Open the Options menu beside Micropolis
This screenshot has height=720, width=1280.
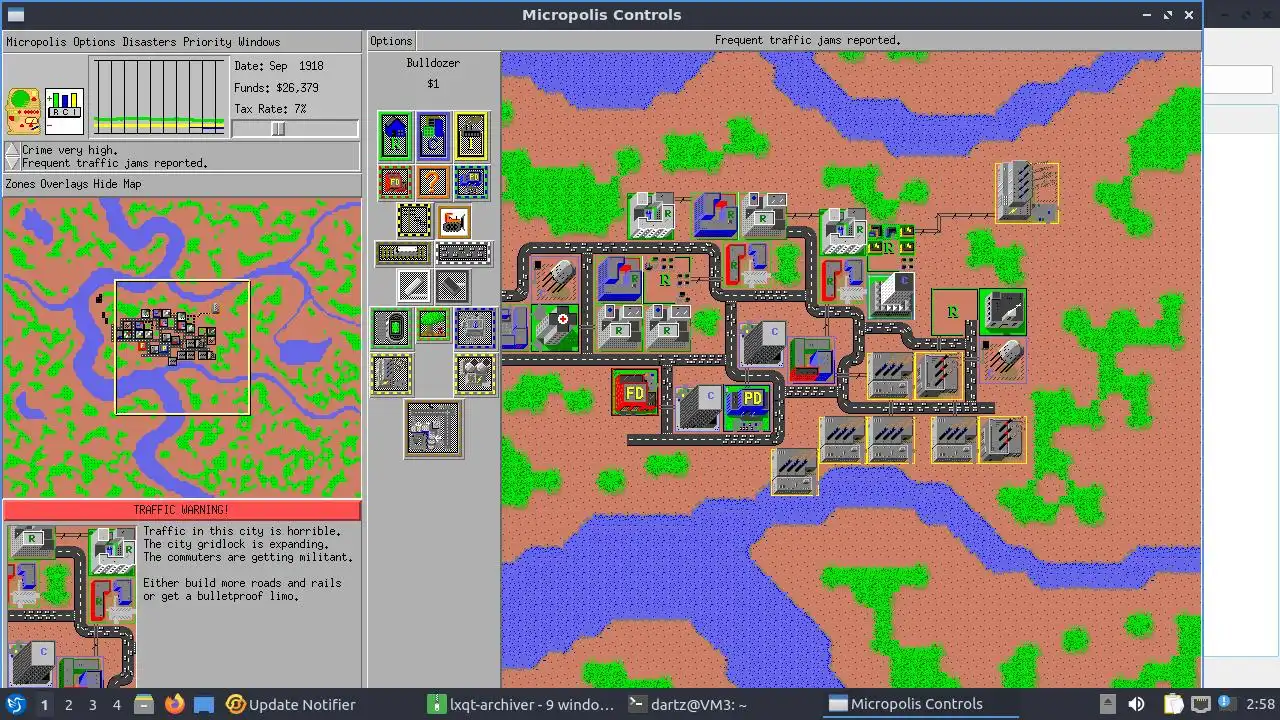(94, 42)
